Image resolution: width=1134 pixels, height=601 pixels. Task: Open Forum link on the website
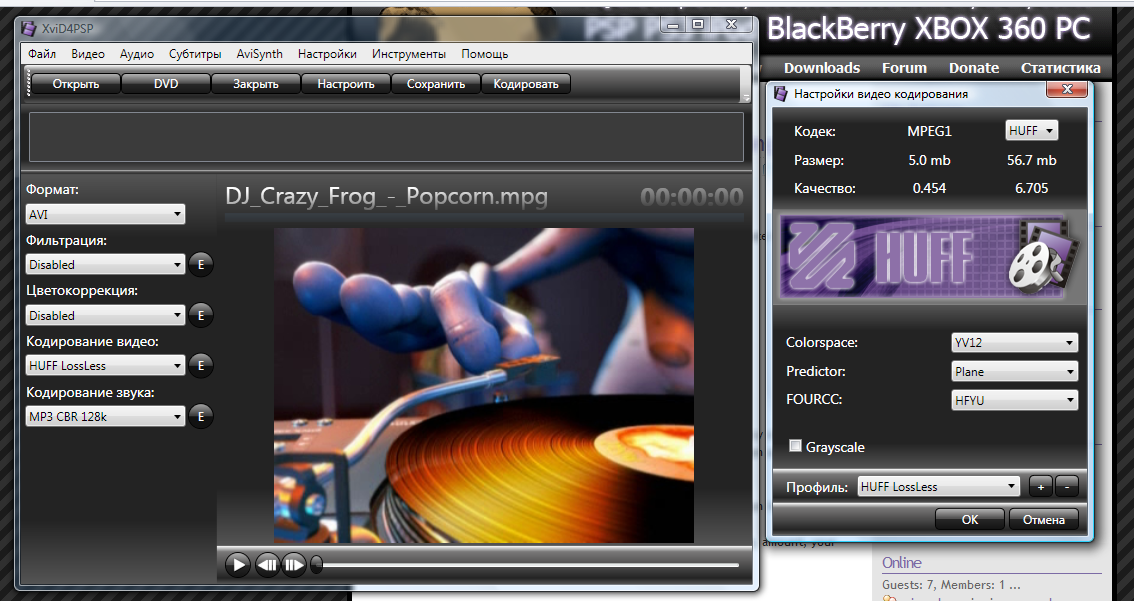[904, 68]
